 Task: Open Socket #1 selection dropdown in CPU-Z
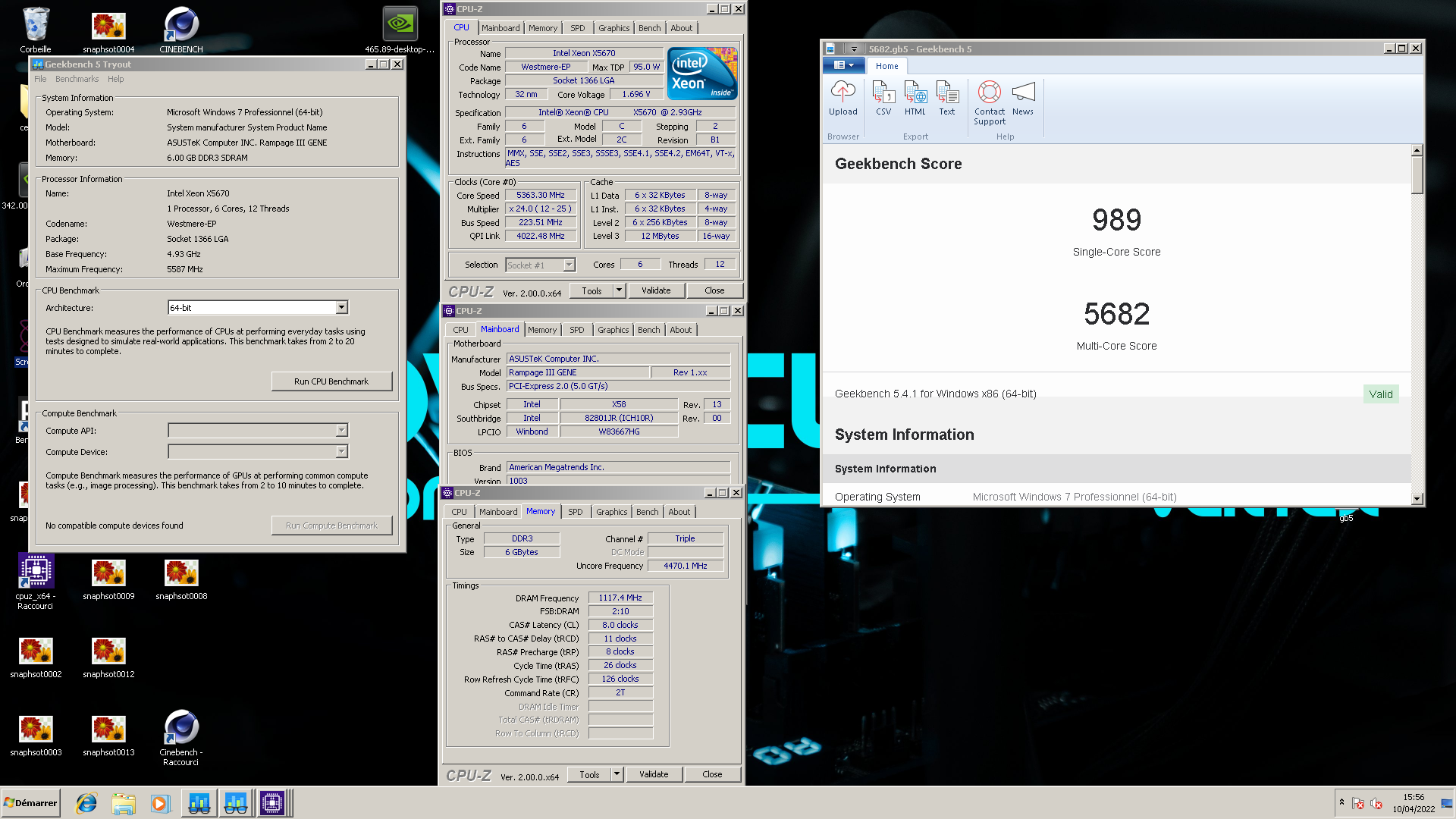[569, 265]
